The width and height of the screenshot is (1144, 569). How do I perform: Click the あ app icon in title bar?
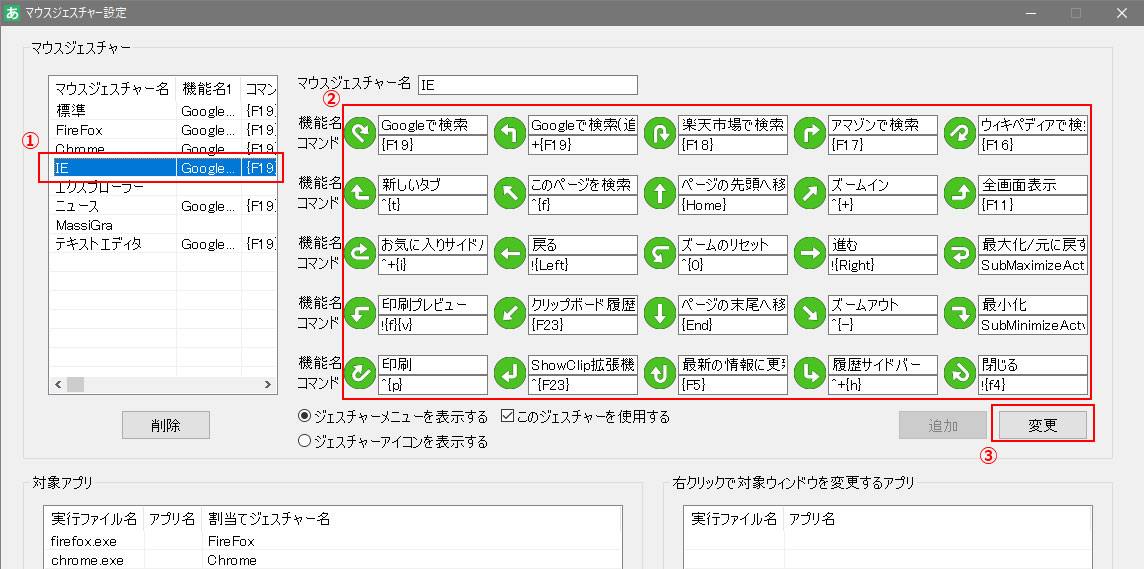click(12, 12)
